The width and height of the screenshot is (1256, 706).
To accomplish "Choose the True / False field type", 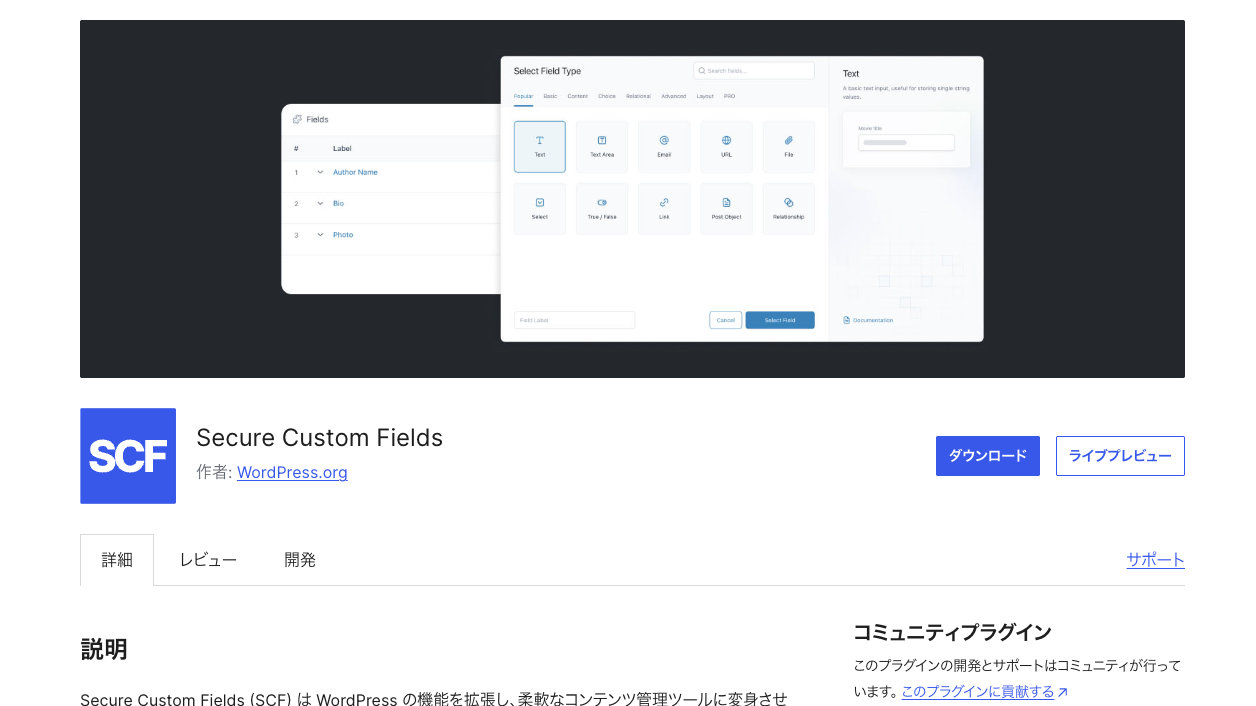I will pyautogui.click(x=602, y=209).
